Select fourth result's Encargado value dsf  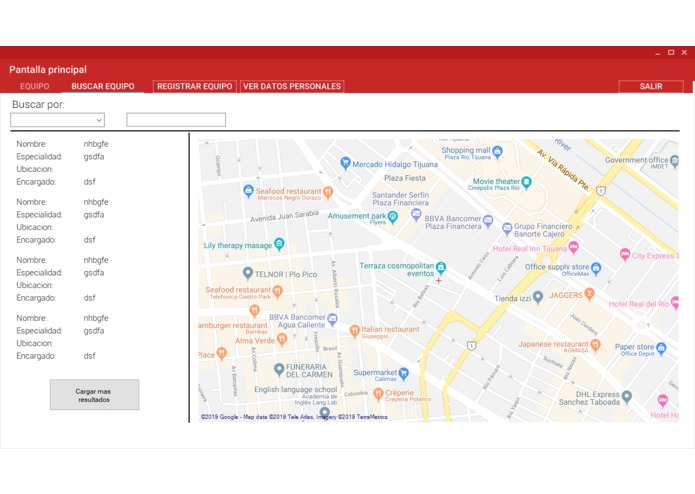pyautogui.click(x=90, y=356)
